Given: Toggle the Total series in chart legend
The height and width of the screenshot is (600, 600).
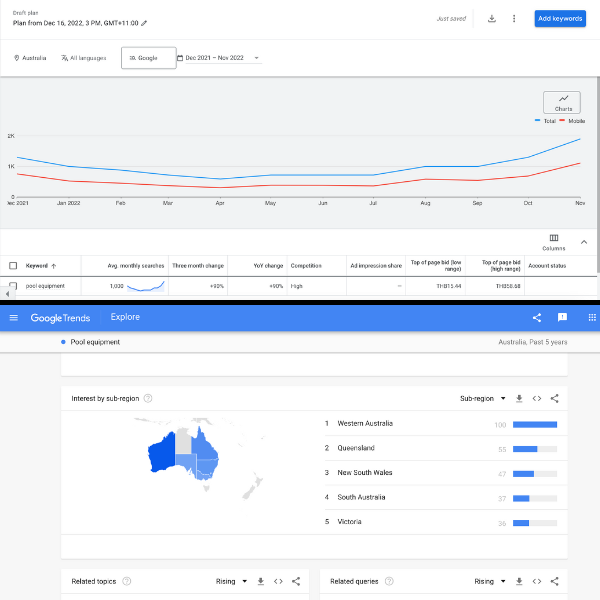Looking at the screenshot, I should point(545,121).
